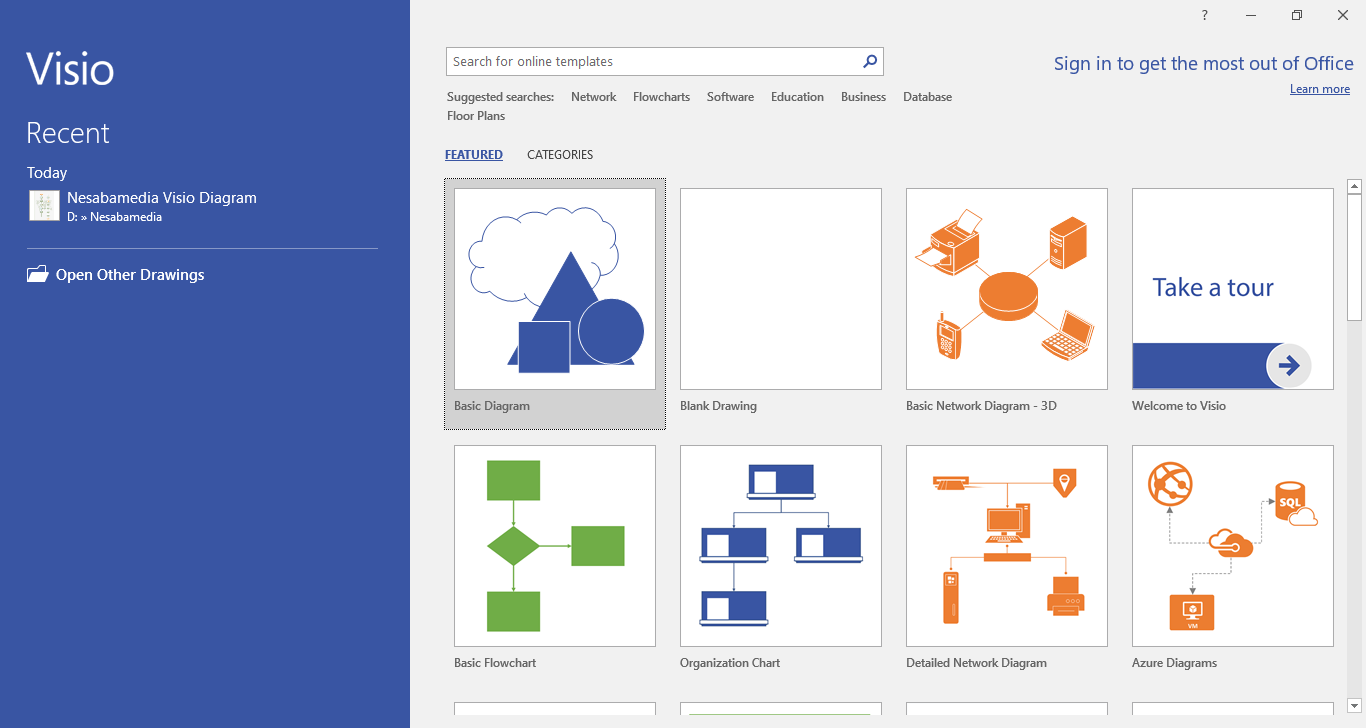Open the Basic Network Diagram - 3D template
Image resolution: width=1366 pixels, height=728 pixels.
click(1007, 289)
